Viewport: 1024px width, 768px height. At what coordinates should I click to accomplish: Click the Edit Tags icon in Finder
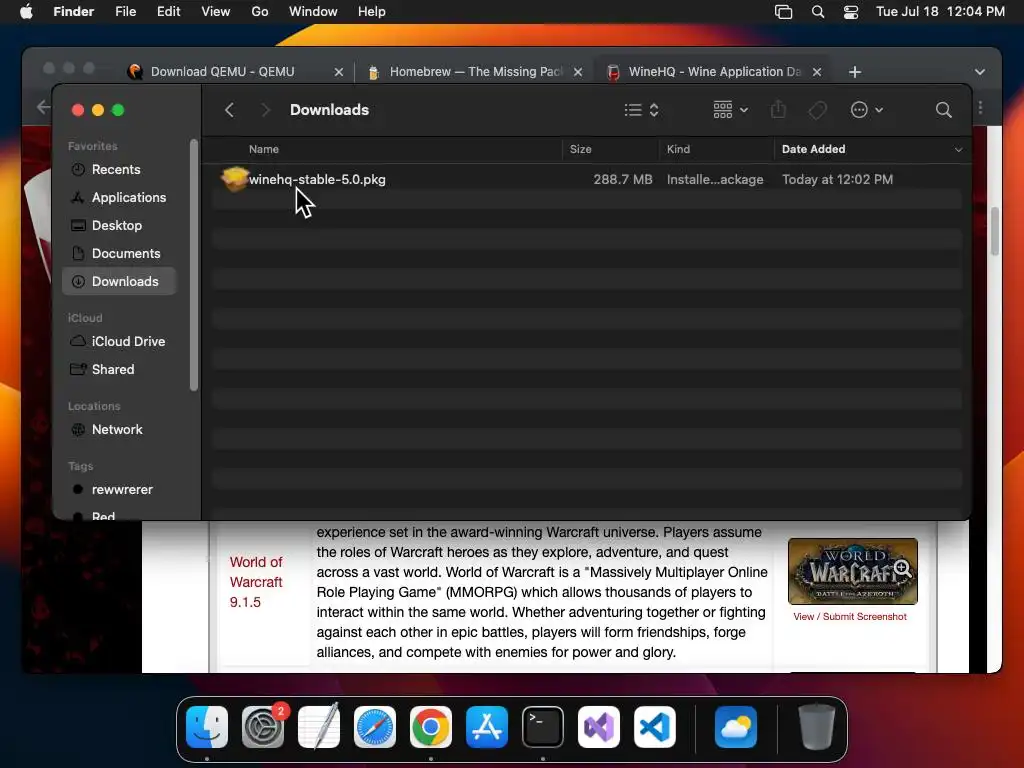(x=818, y=110)
